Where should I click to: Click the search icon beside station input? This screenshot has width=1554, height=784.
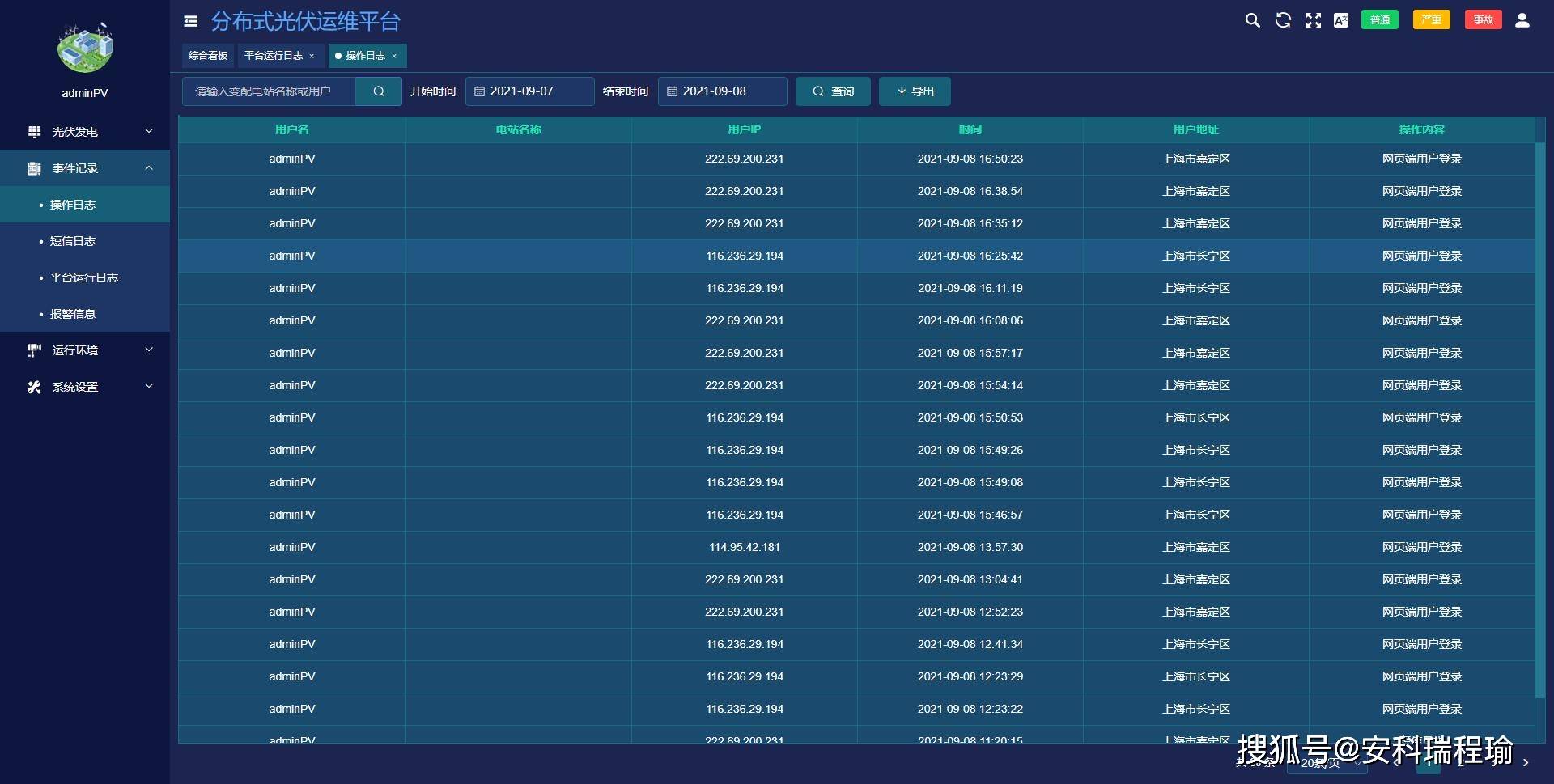click(379, 91)
